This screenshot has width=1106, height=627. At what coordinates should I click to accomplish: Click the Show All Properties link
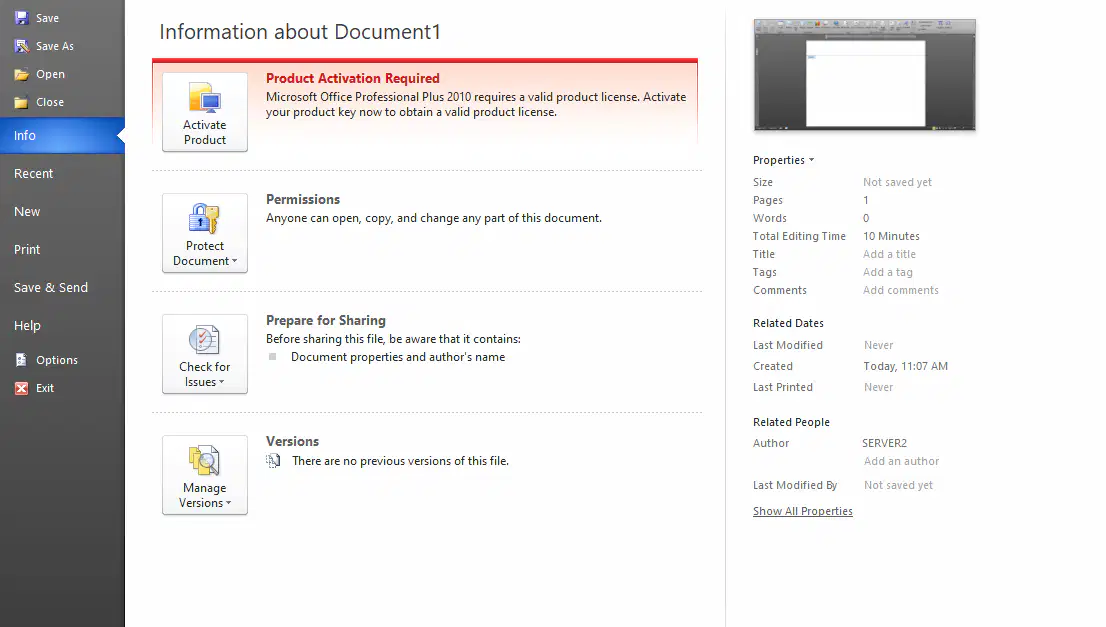[x=803, y=511]
